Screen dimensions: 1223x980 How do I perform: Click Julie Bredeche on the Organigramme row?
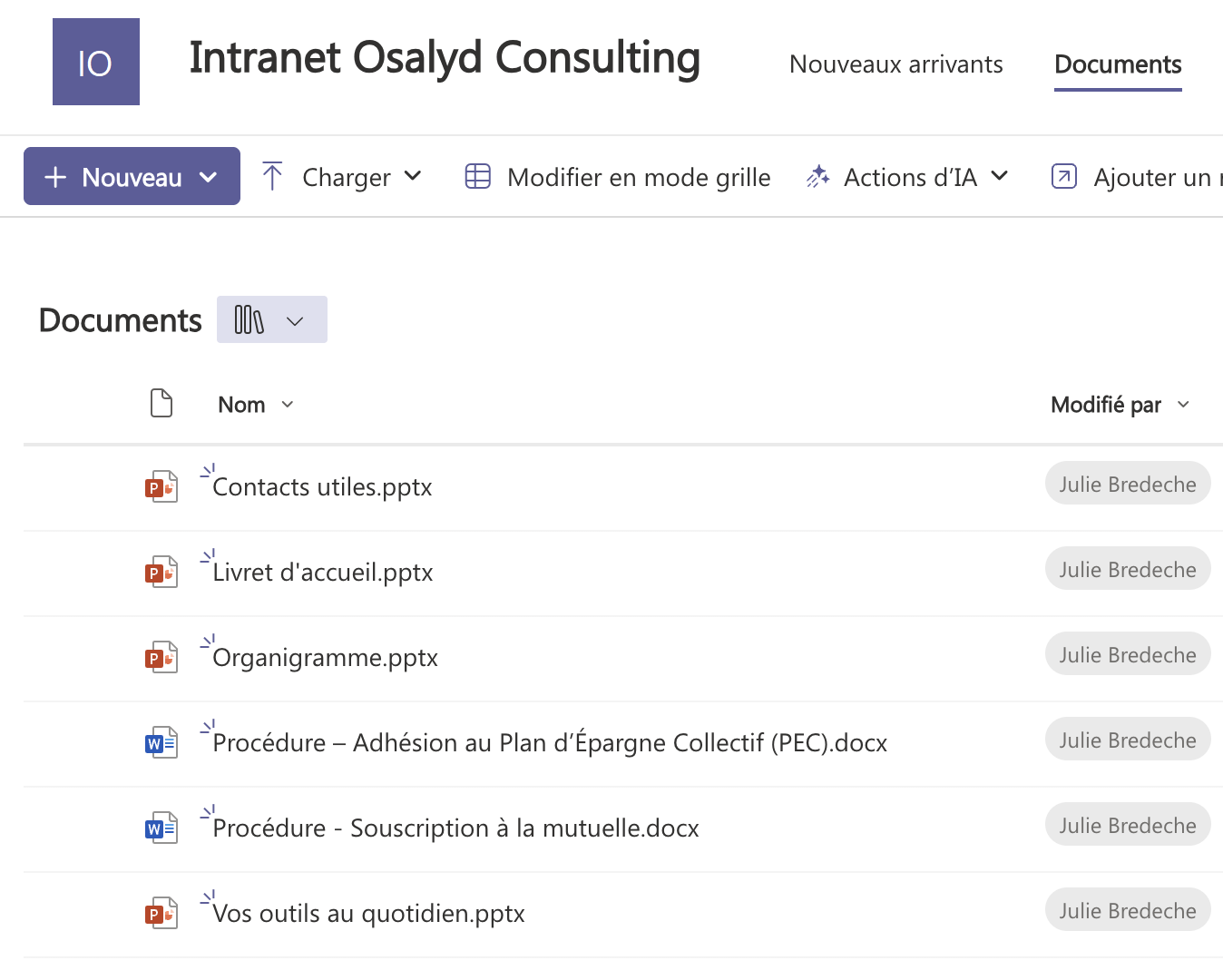click(1127, 653)
